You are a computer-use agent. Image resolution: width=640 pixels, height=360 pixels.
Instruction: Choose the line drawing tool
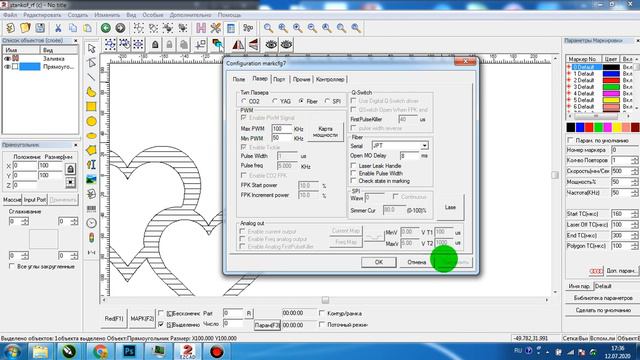click(x=91, y=77)
